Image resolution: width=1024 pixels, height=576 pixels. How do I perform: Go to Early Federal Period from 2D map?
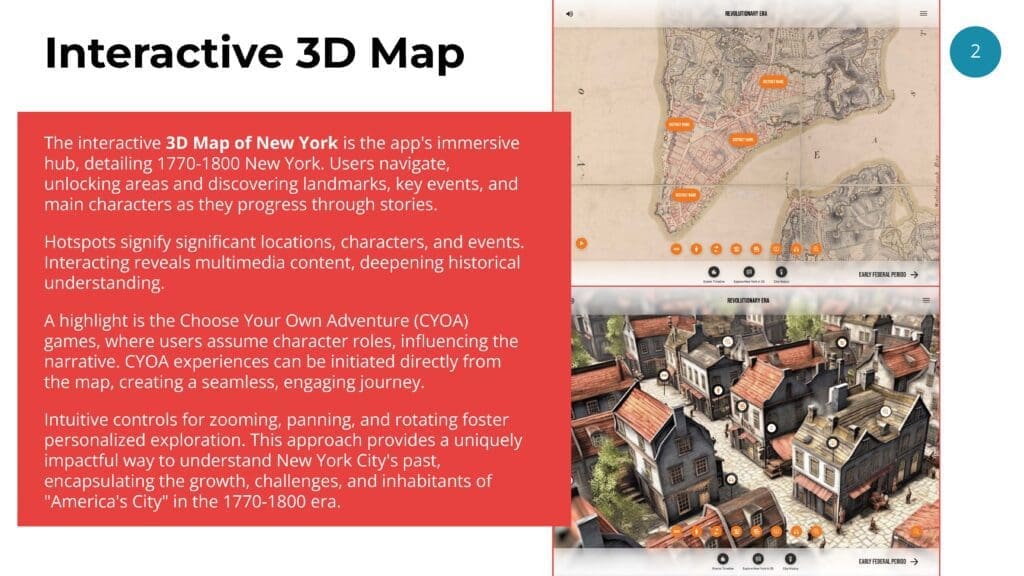coord(888,273)
